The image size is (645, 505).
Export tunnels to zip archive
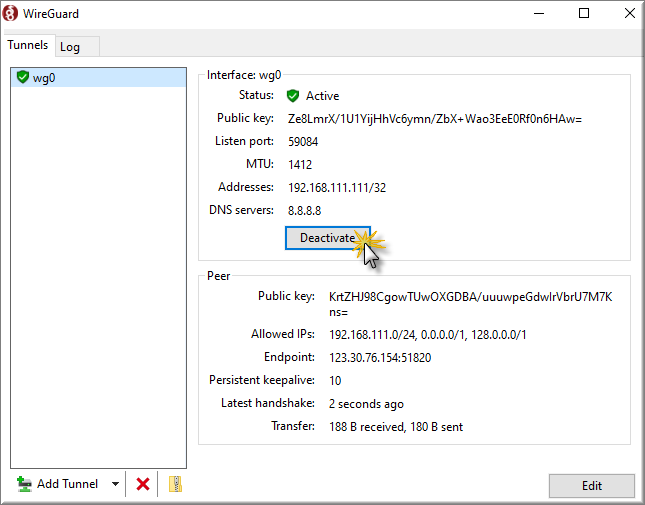176,484
